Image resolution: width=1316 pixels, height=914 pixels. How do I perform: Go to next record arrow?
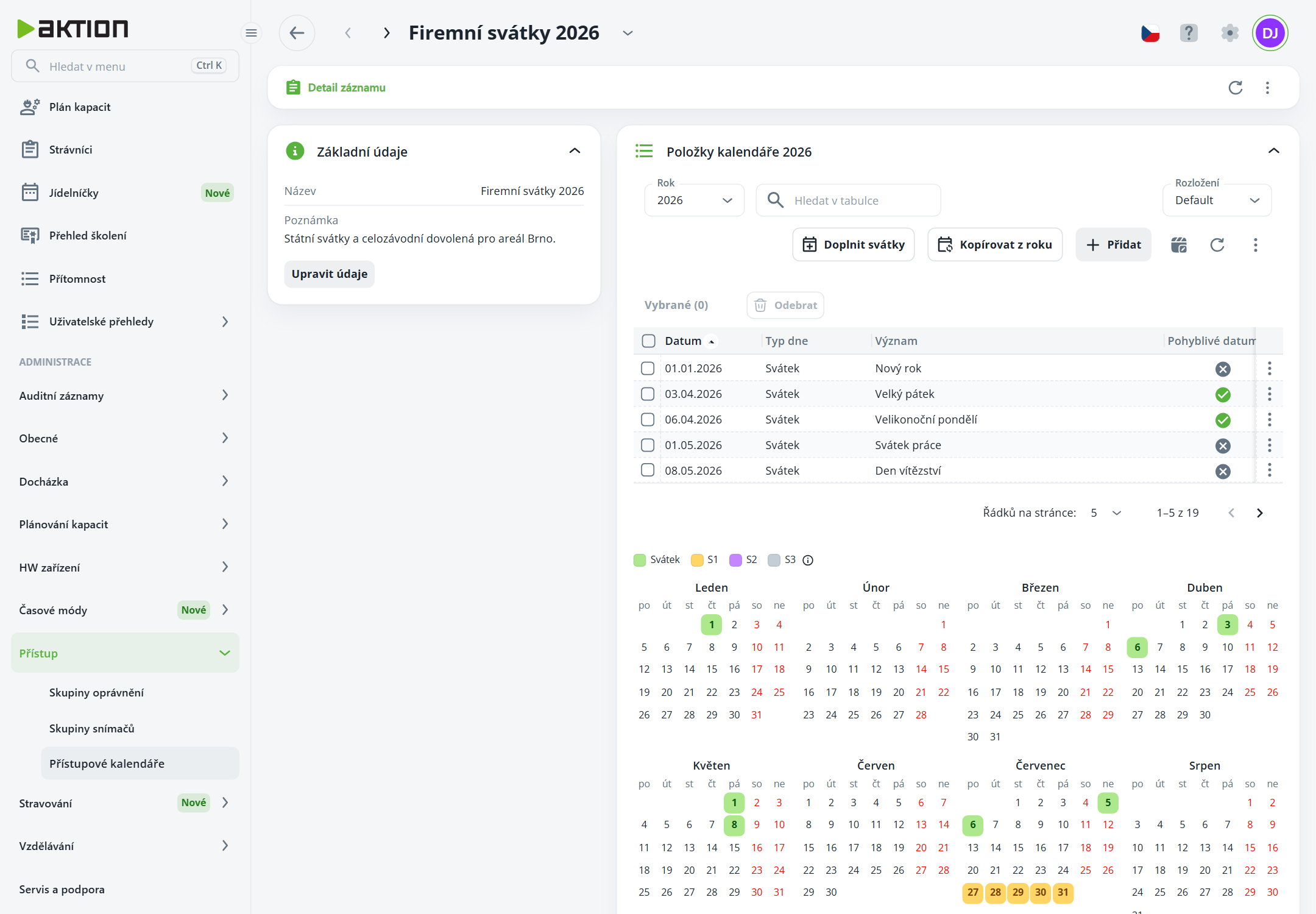(x=386, y=33)
